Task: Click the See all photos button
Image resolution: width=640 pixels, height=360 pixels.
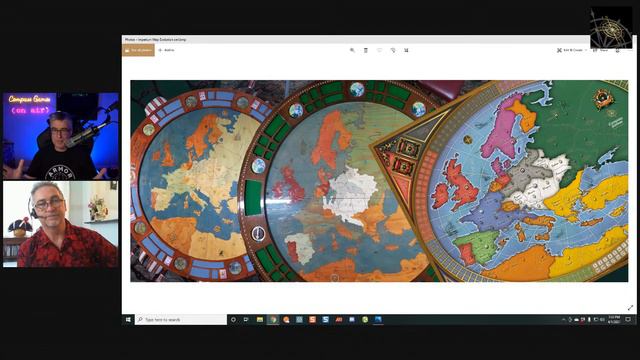Action: 138,50
